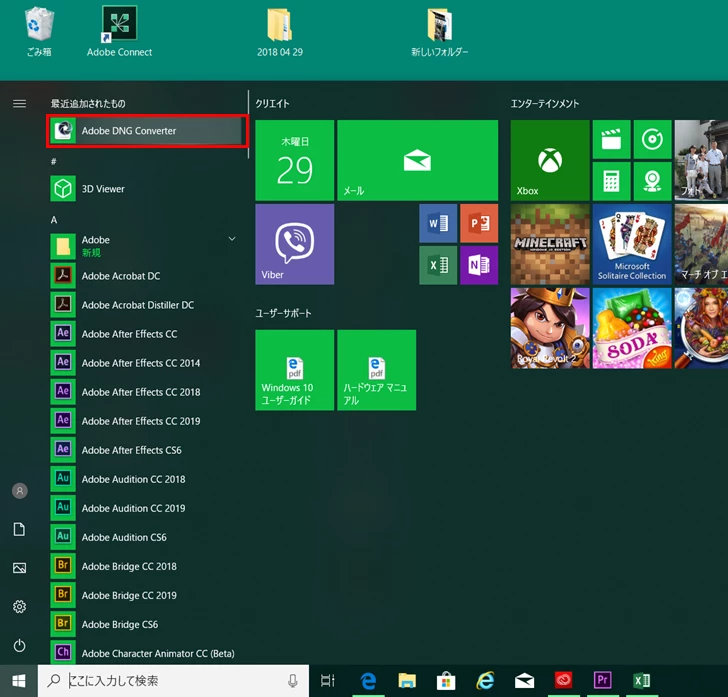Open the user account icon in Start sidebar

[x=20, y=491]
